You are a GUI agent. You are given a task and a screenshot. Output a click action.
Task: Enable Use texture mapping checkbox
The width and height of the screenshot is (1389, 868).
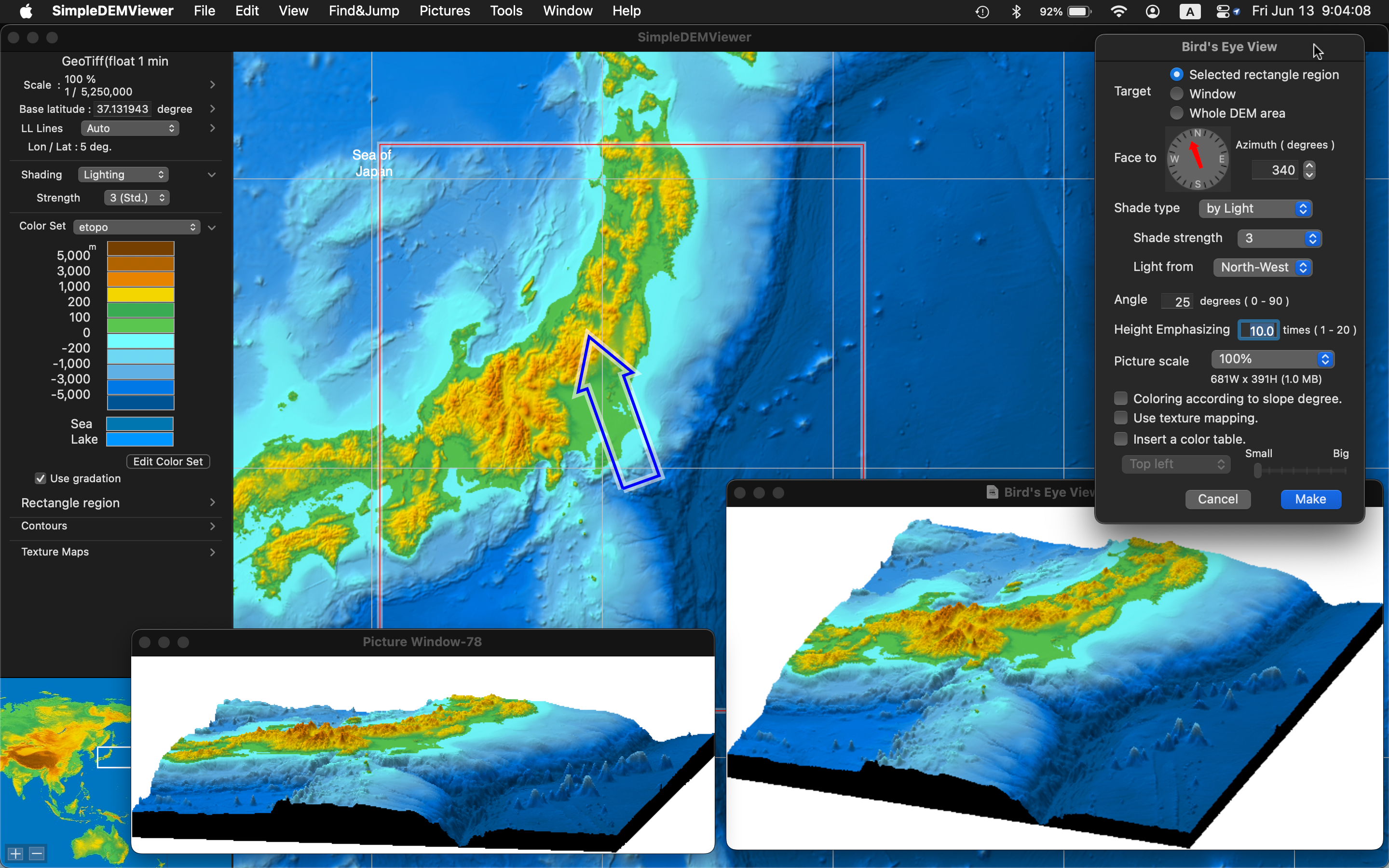click(1121, 418)
